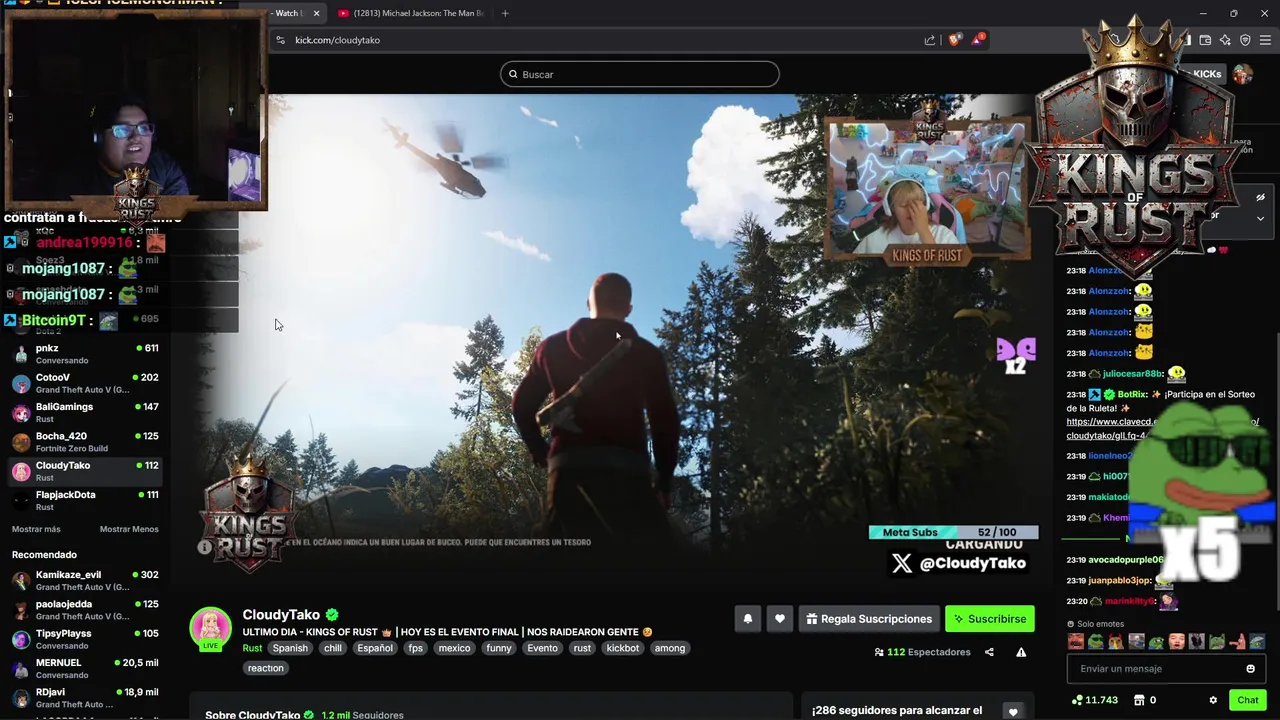Click the CloudyTako LIVE avatar under the video
The image size is (1280, 720).
210,629
